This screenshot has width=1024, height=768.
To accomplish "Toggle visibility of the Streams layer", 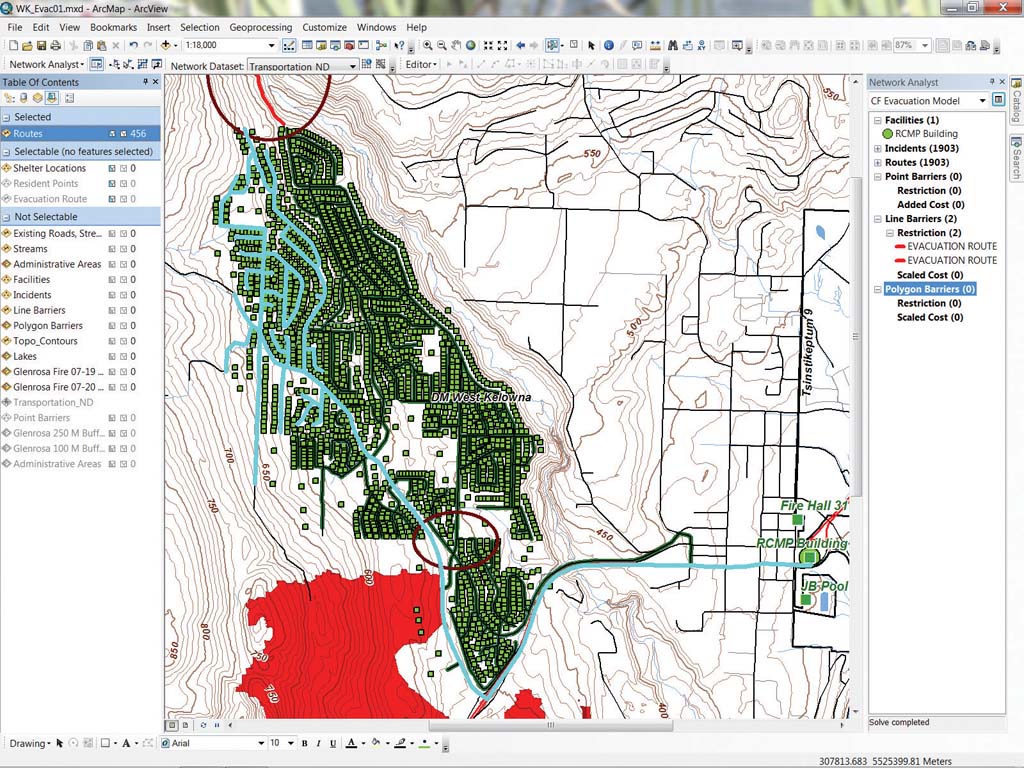I will coord(7,249).
